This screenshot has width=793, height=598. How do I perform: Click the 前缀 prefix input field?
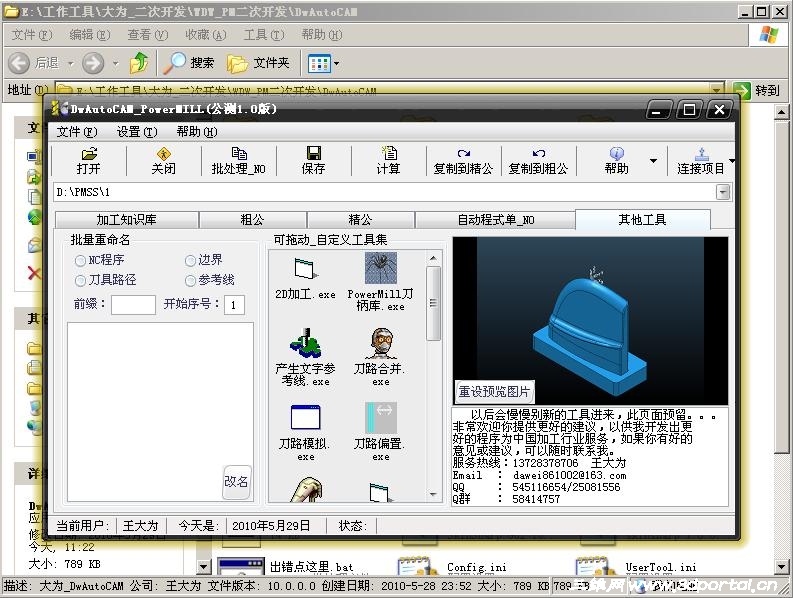tap(133, 305)
